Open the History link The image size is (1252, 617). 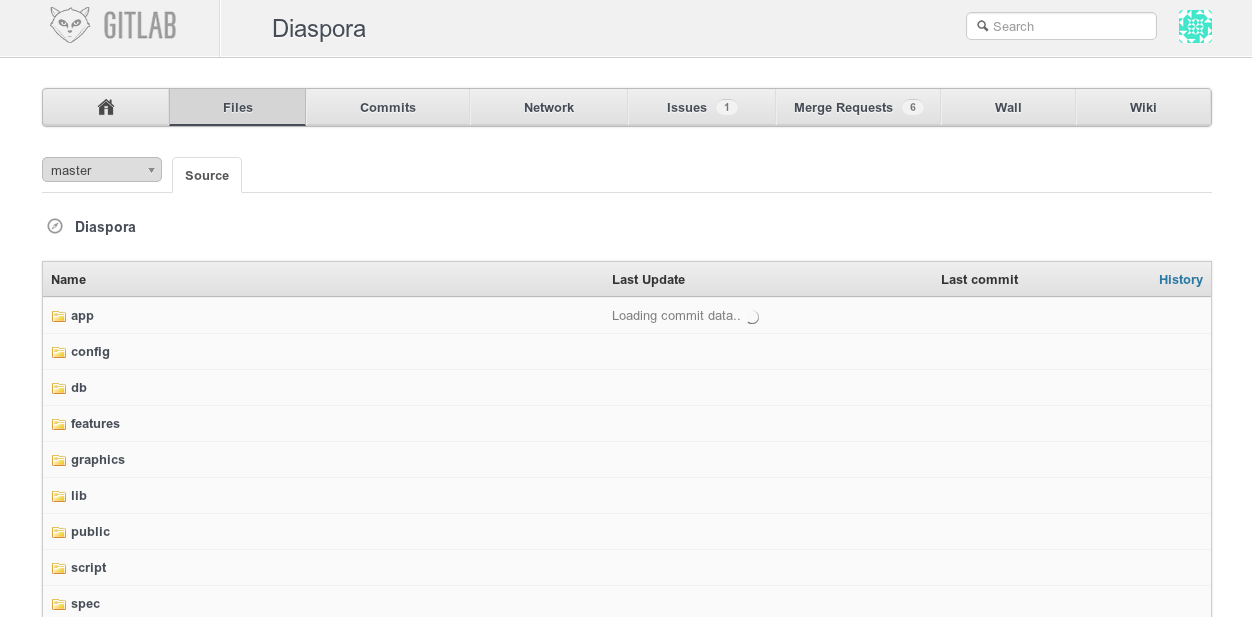[1181, 280]
